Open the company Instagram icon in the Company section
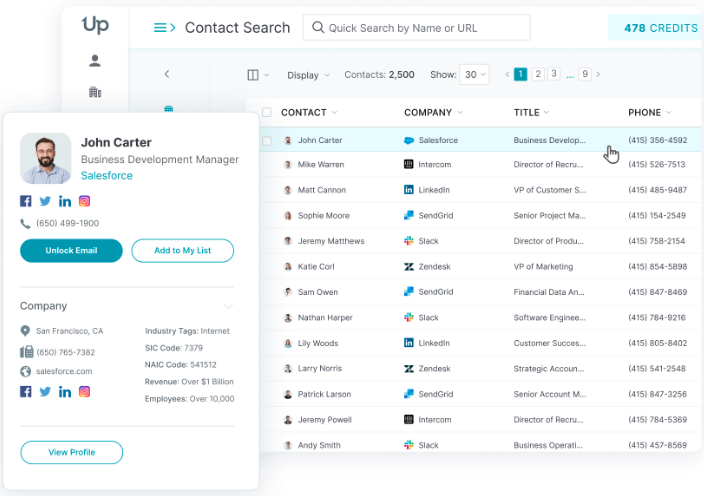The image size is (704, 496). (84, 391)
